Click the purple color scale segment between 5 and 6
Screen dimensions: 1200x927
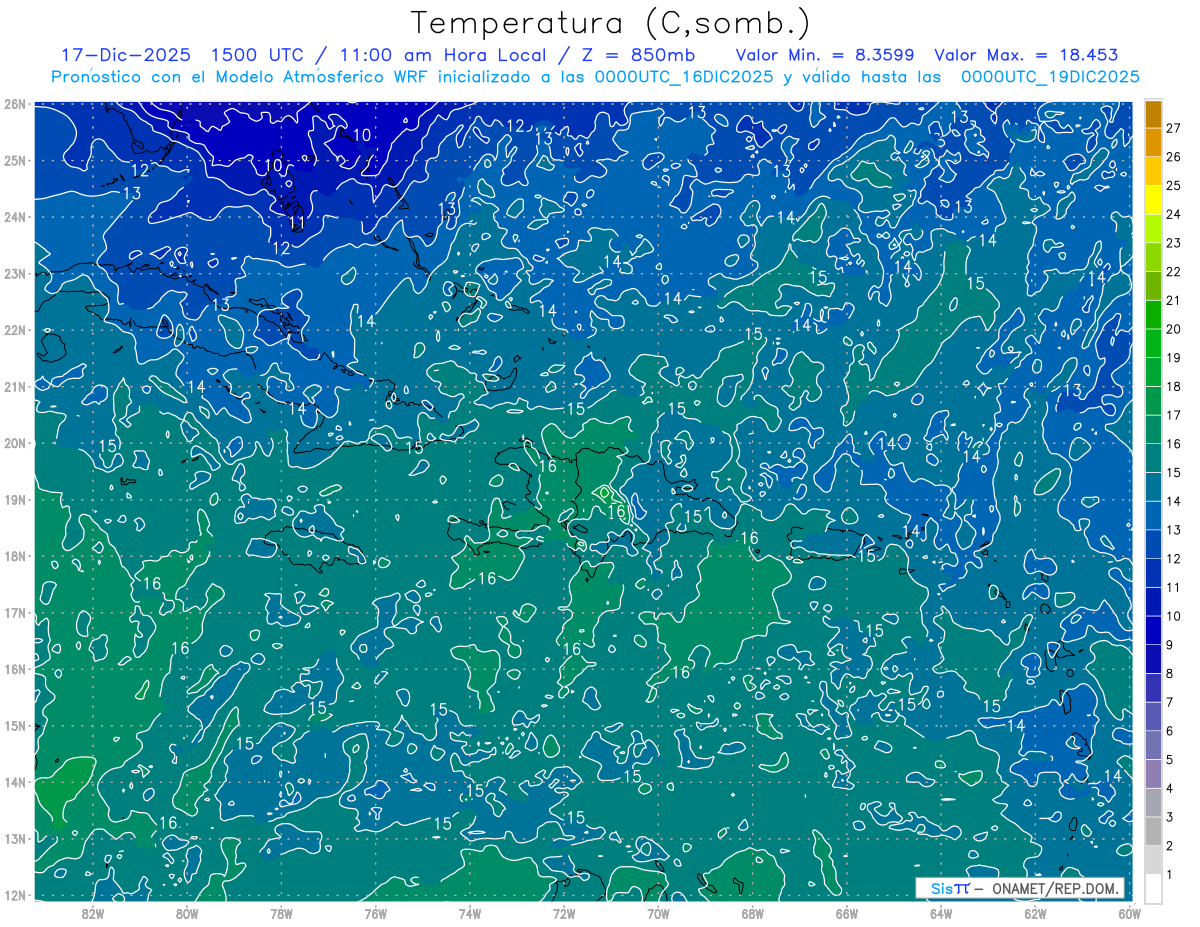click(x=1154, y=745)
